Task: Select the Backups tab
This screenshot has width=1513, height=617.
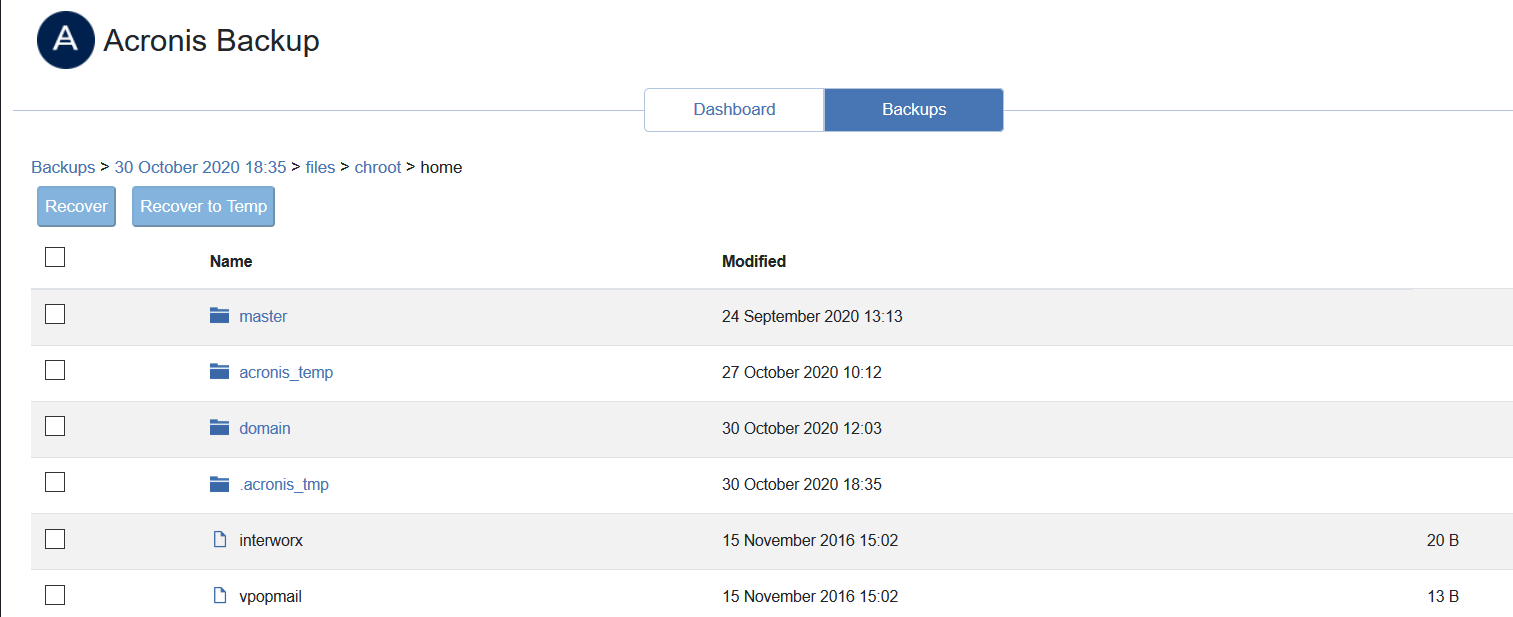Action: pyautogui.click(x=912, y=109)
